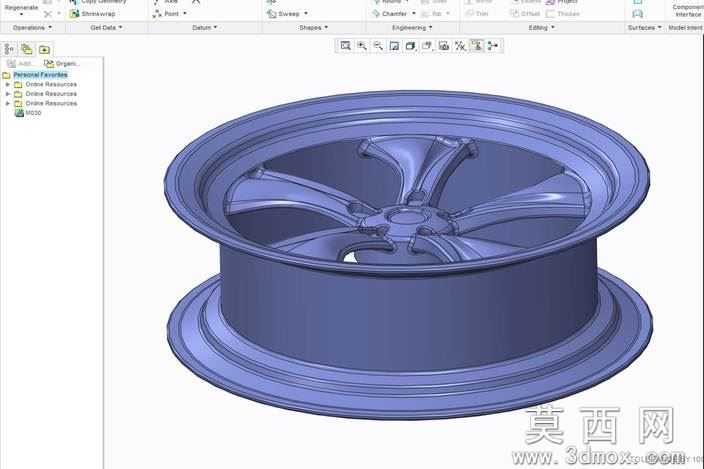Select the M030 model item
Screen dimensions: 704x469
[x=28, y=113]
